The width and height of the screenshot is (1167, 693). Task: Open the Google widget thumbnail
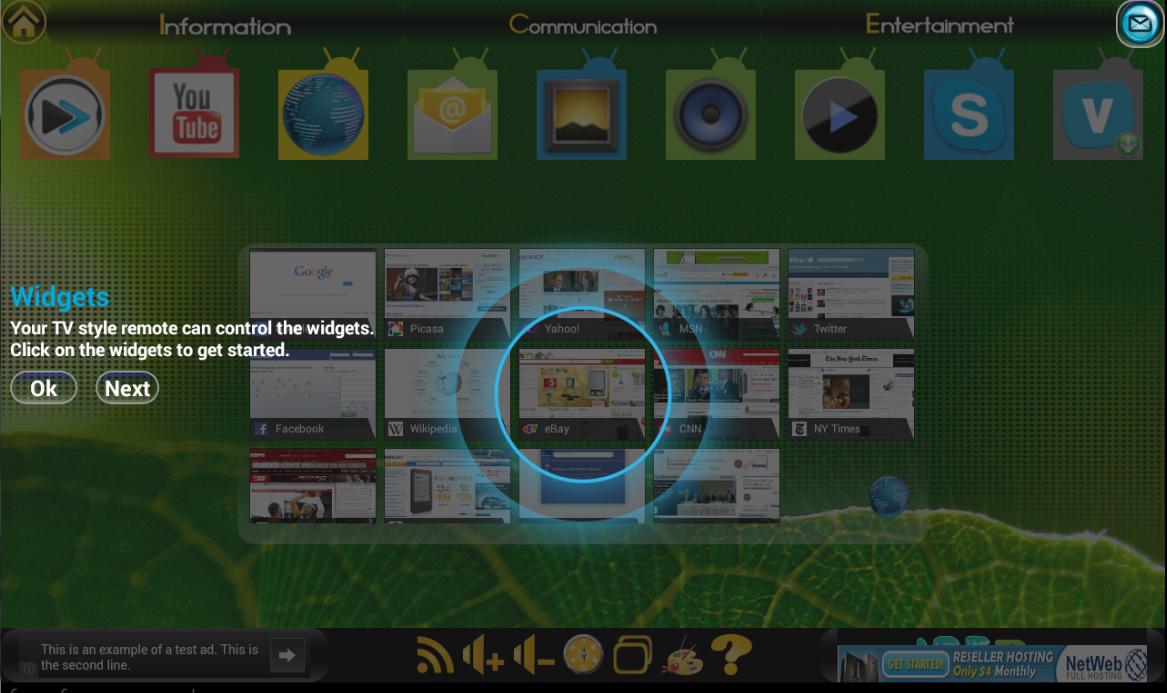click(313, 294)
